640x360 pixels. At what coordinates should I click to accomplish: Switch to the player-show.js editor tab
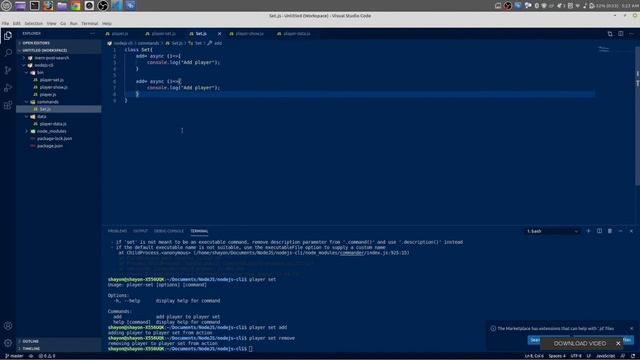(250, 34)
